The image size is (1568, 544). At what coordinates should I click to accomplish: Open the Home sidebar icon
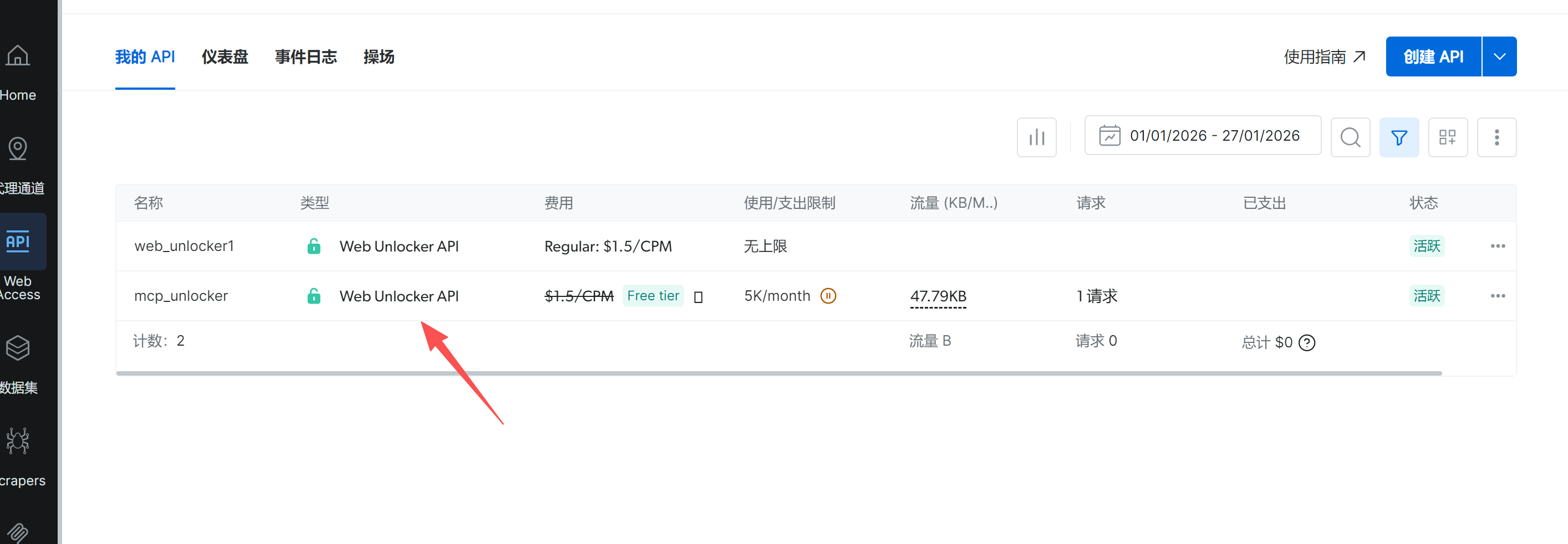(x=18, y=55)
